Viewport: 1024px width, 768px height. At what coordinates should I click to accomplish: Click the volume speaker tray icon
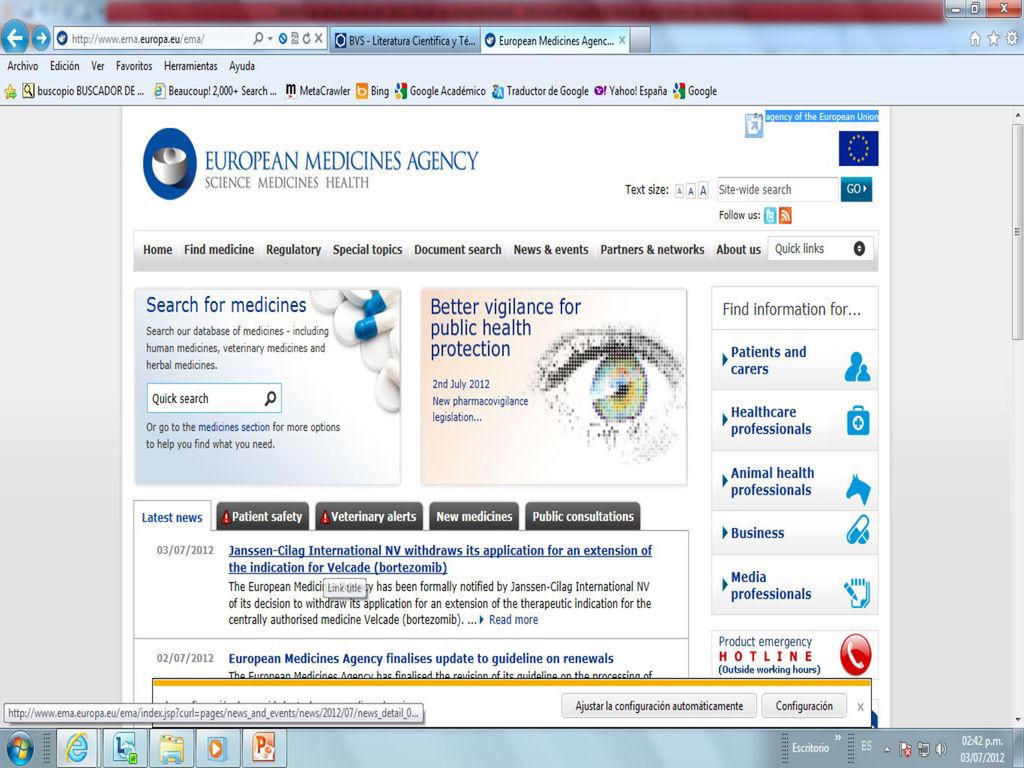click(x=941, y=748)
